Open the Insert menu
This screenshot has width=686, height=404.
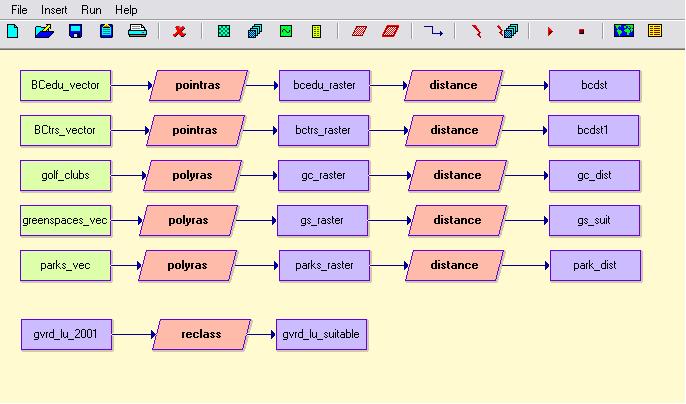(x=54, y=9)
